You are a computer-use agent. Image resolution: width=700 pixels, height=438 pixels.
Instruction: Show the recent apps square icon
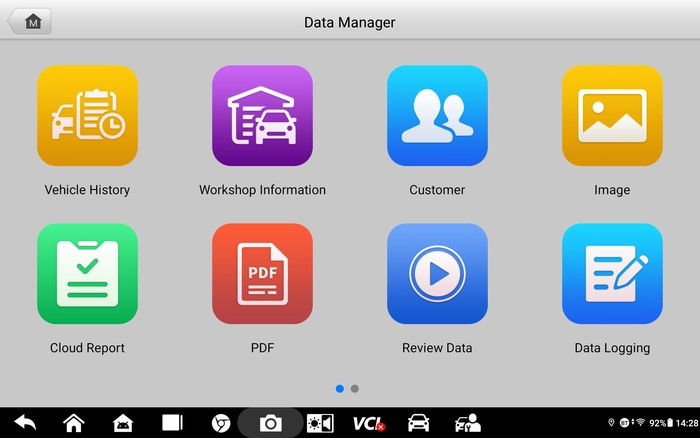[172, 422]
